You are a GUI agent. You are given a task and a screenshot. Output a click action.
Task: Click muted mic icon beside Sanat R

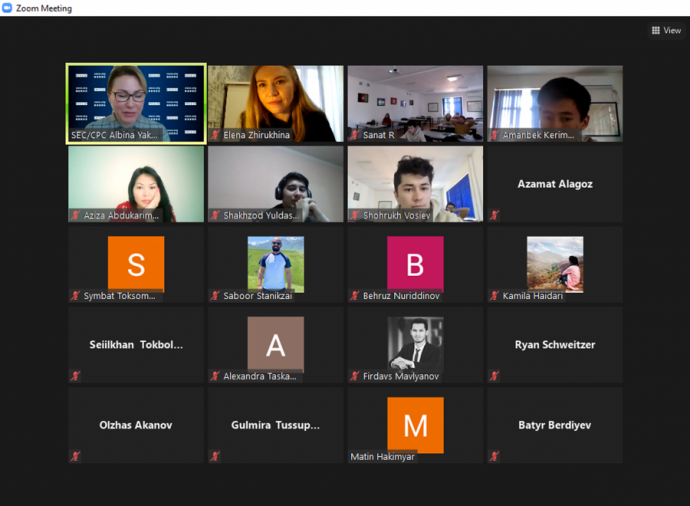[355, 135]
